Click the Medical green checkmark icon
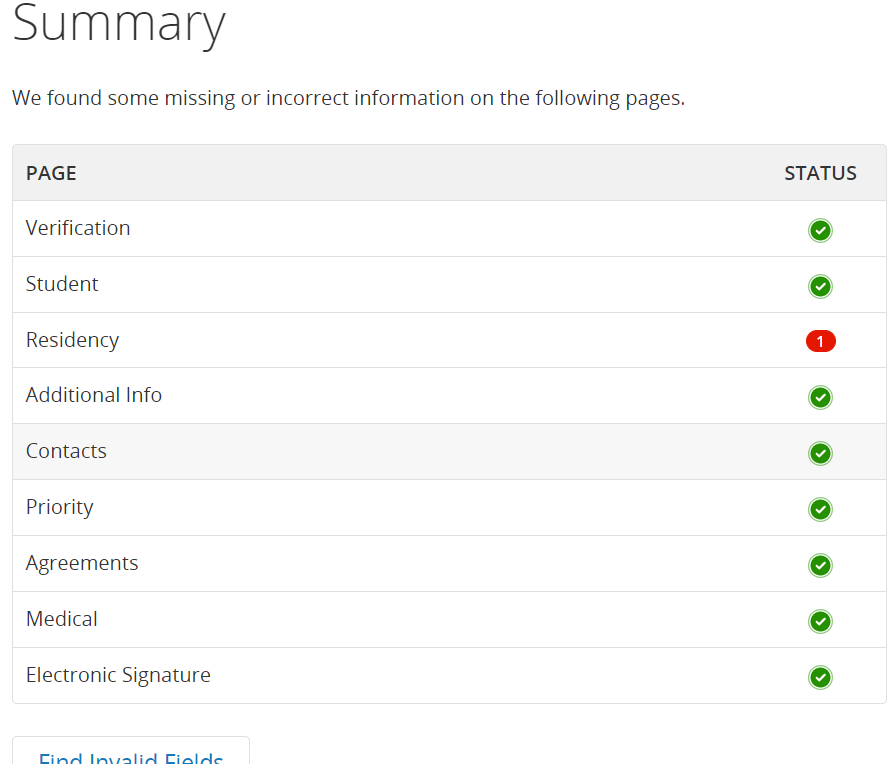Viewport: 896px width, 764px height. click(820, 622)
